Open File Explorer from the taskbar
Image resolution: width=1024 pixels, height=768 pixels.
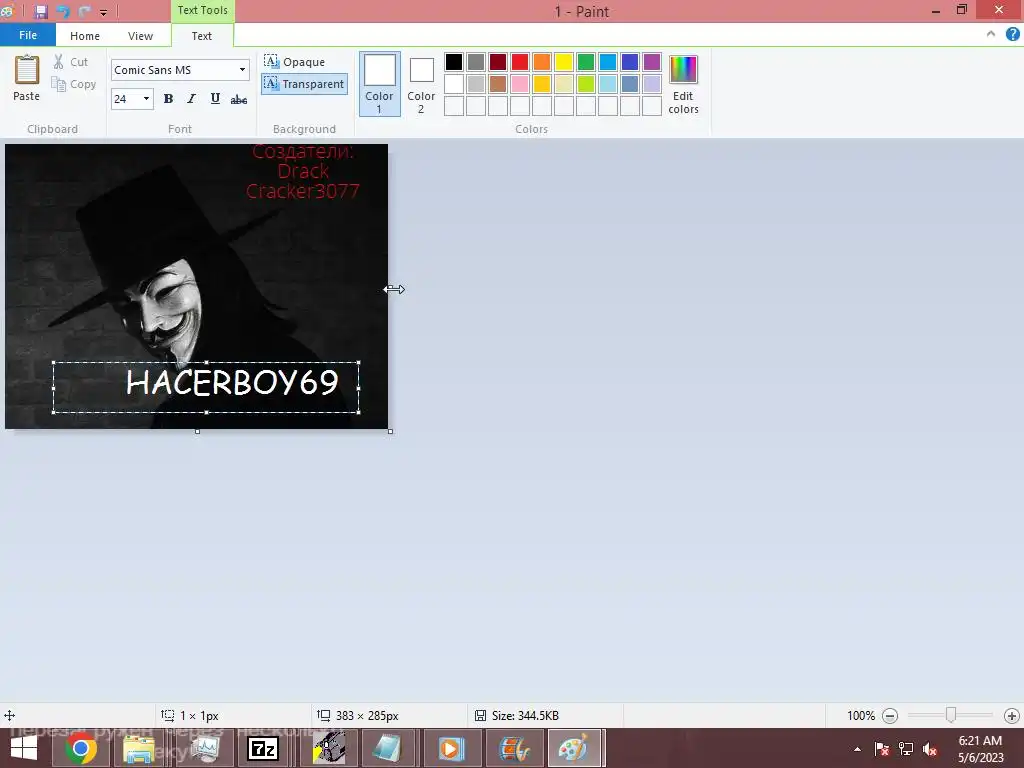pyautogui.click(x=139, y=748)
